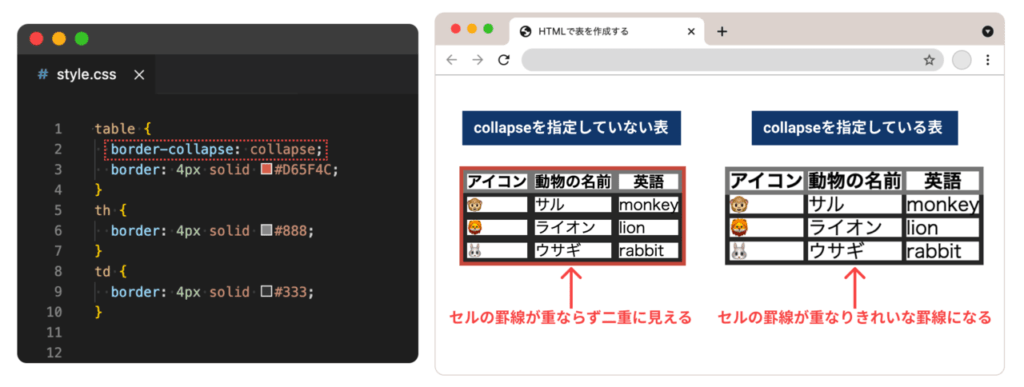Click 'アイコン' header in red-bordered table

click(497, 181)
